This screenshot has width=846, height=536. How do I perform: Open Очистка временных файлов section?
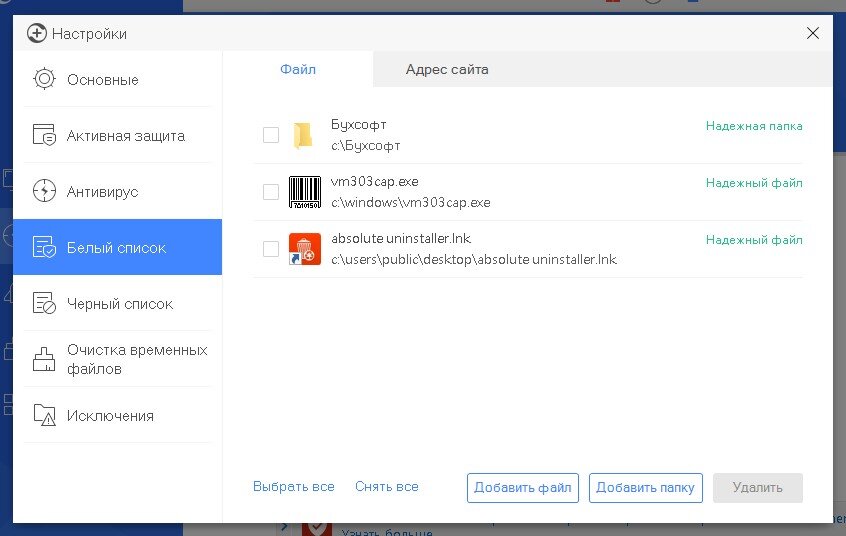click(117, 359)
